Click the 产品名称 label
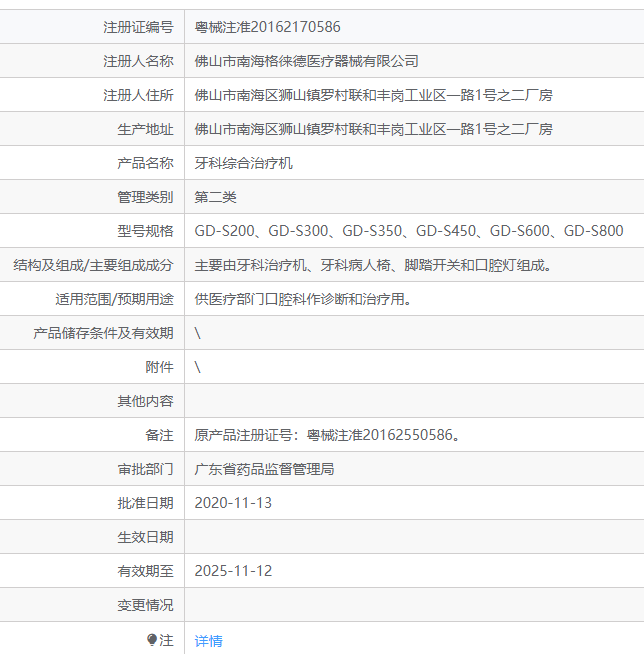The height and width of the screenshot is (654, 644). 145,163
